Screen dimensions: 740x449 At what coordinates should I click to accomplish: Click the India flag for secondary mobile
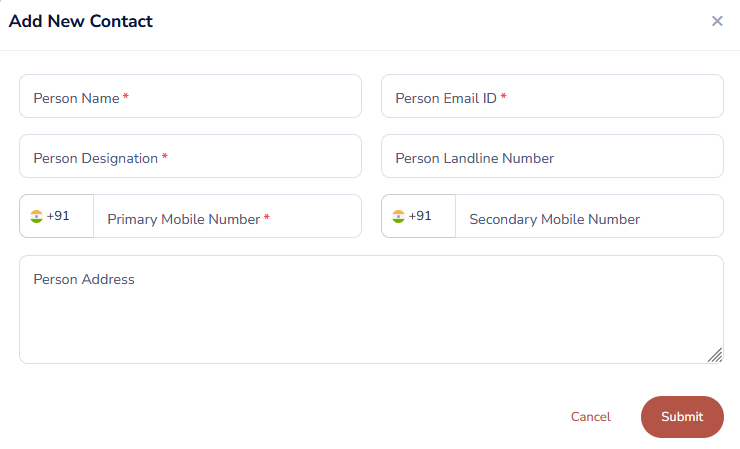coord(398,216)
